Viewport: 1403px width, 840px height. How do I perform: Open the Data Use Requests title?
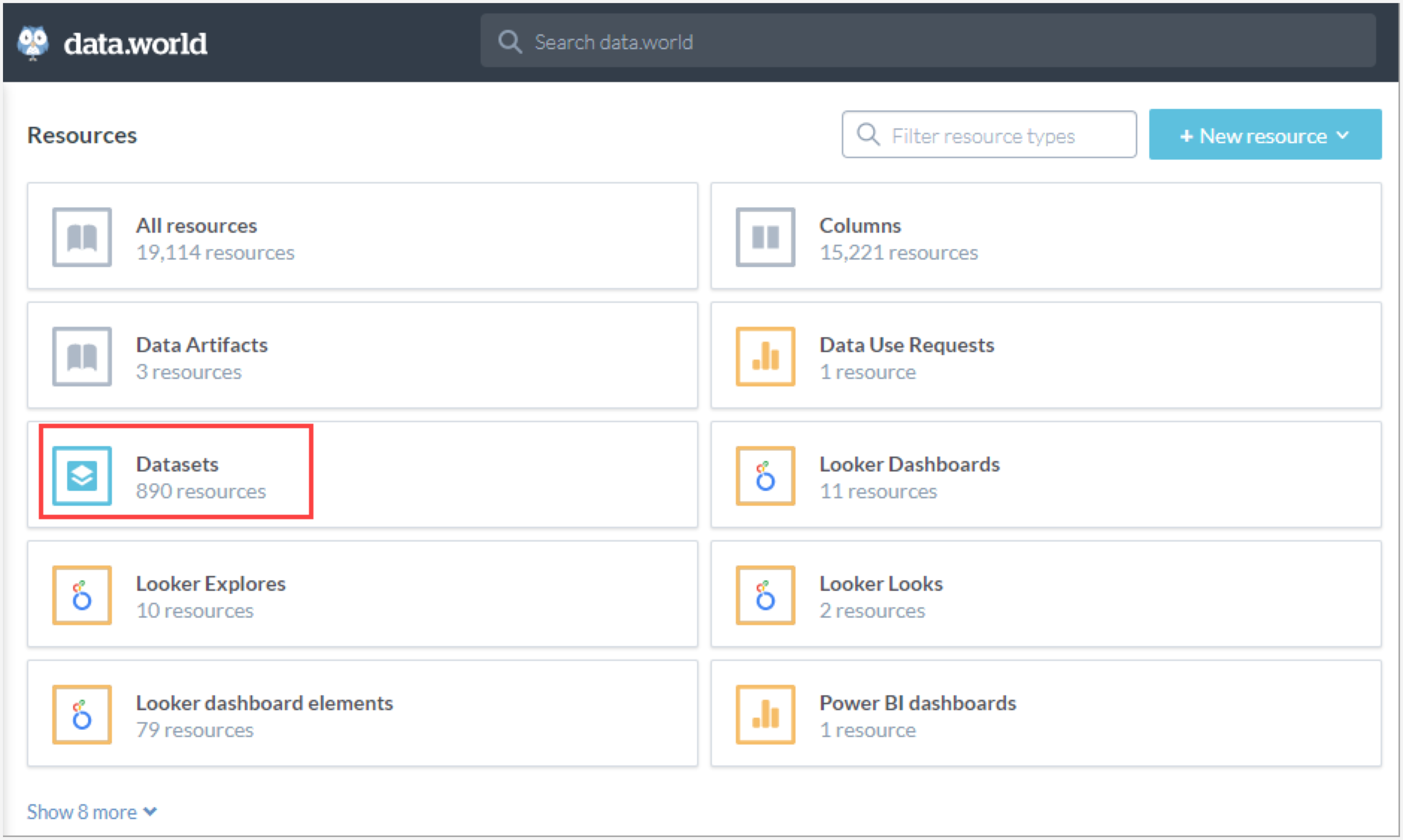tap(906, 345)
